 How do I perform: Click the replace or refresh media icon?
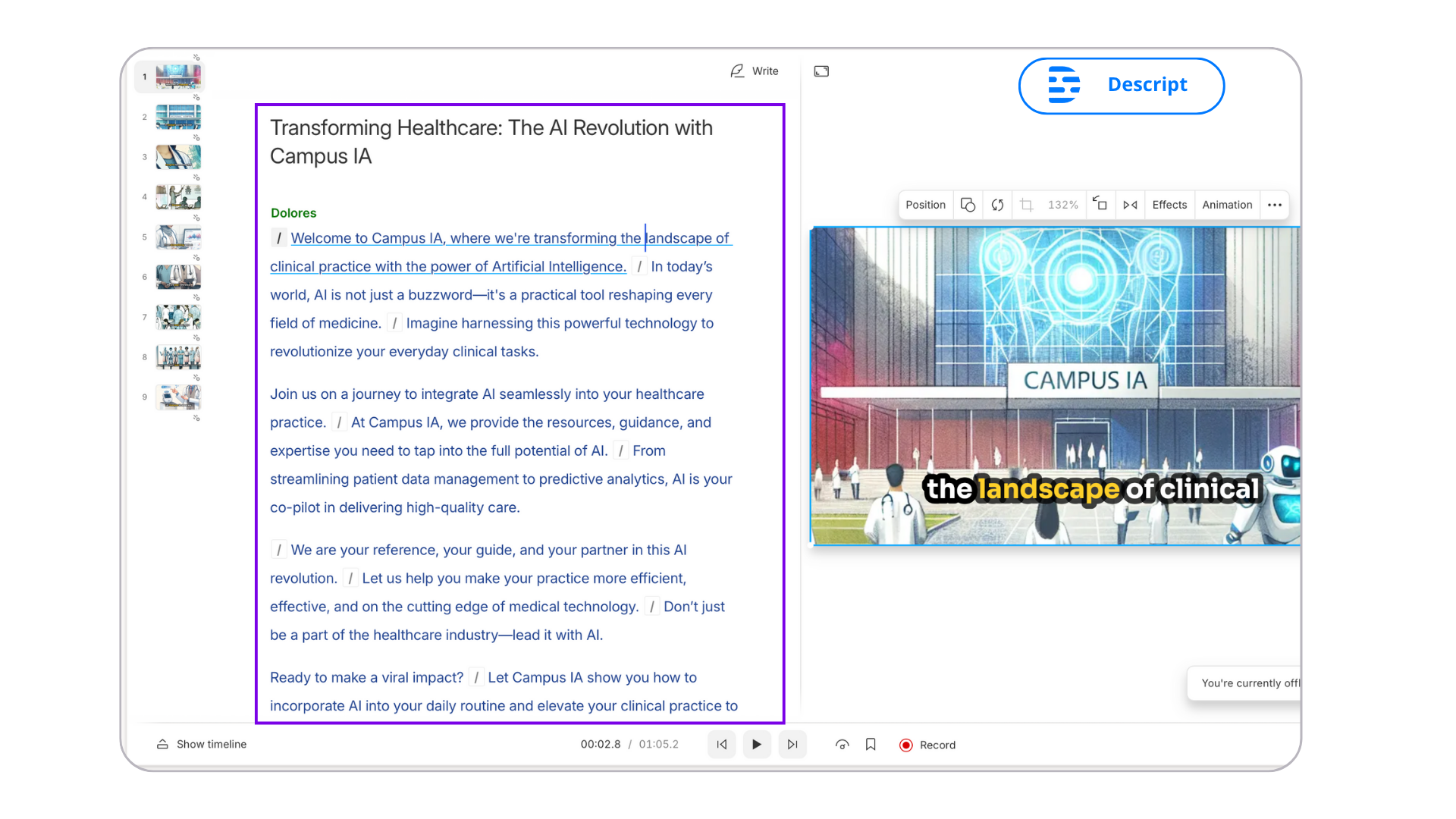[997, 205]
